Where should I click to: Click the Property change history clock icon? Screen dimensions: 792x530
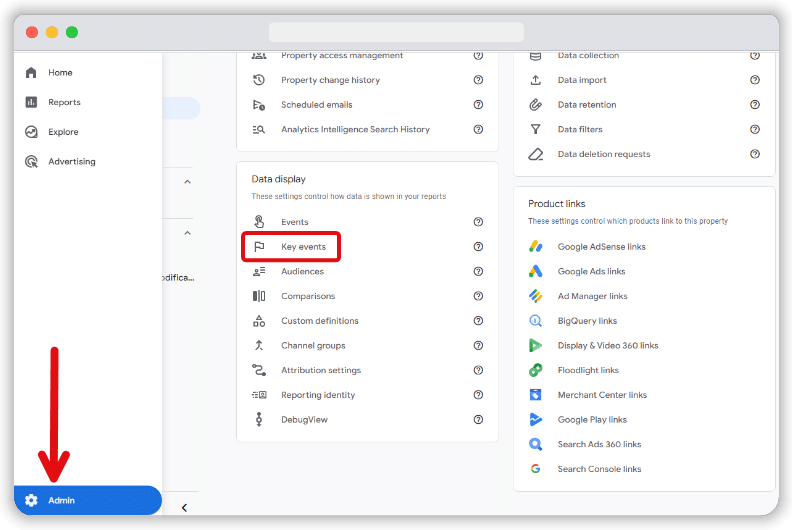point(259,80)
